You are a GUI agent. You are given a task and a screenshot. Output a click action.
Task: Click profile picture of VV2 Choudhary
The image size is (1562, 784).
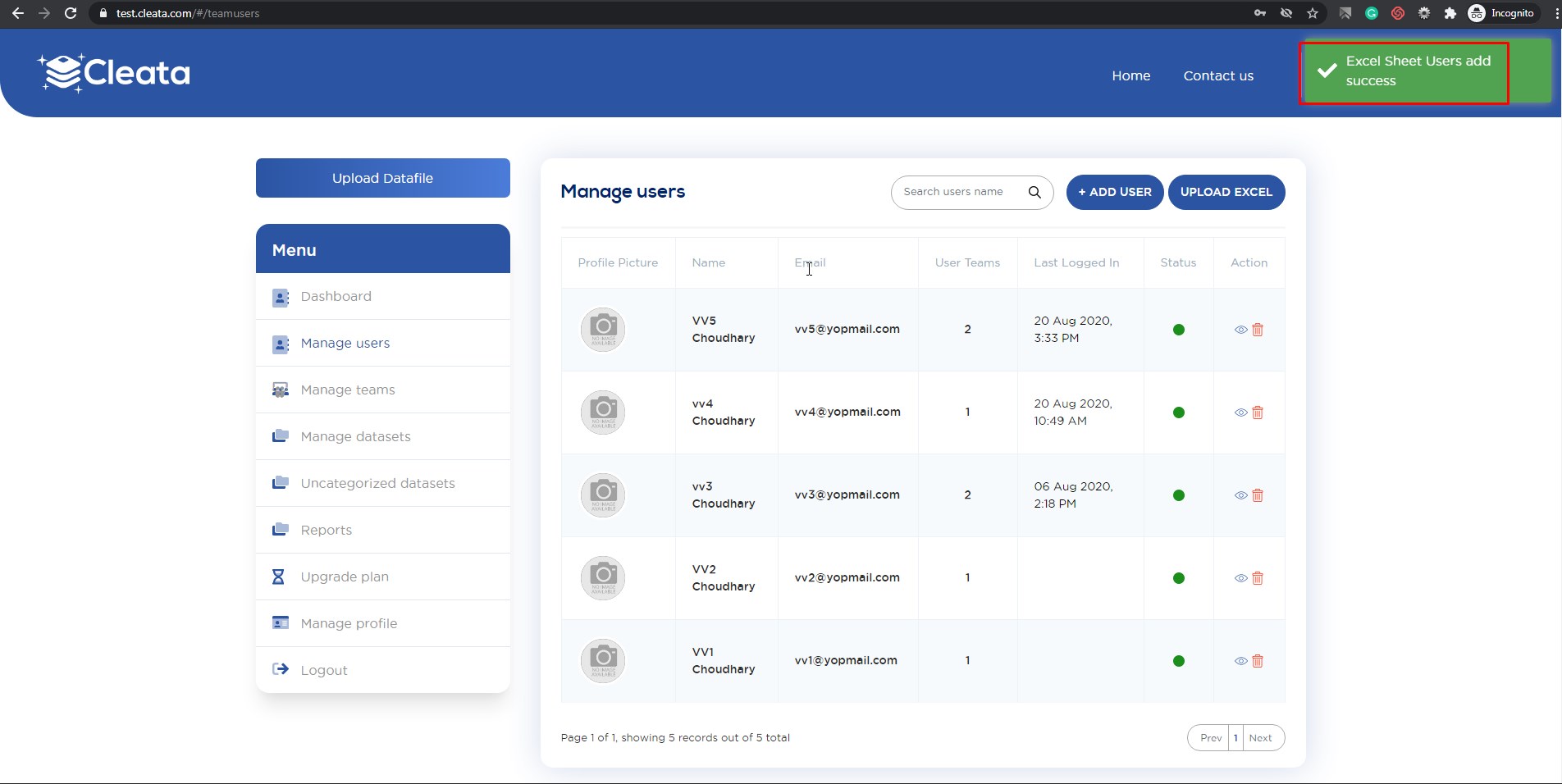[603, 578]
